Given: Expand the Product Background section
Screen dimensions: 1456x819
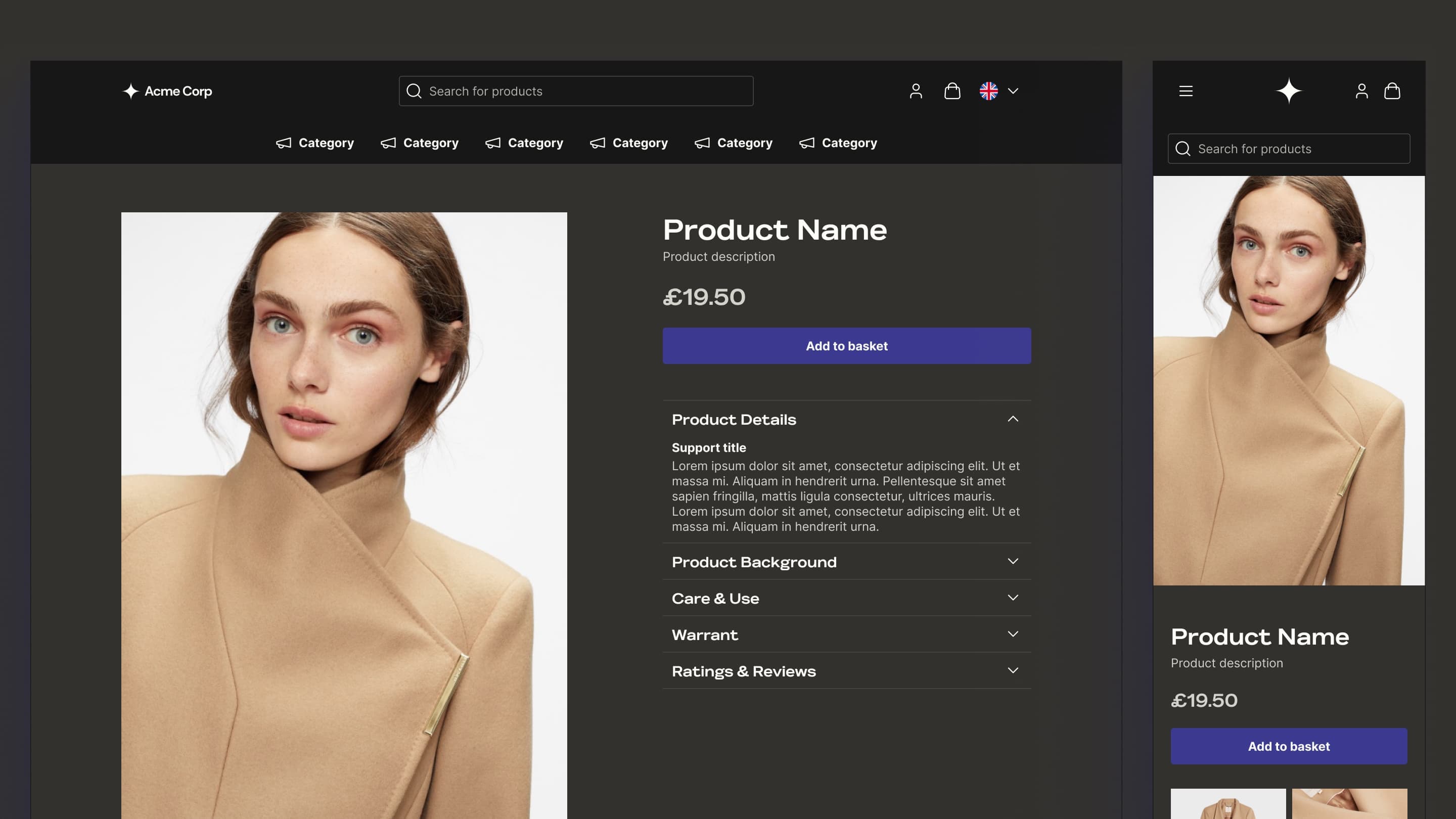Looking at the screenshot, I should [x=1012, y=561].
